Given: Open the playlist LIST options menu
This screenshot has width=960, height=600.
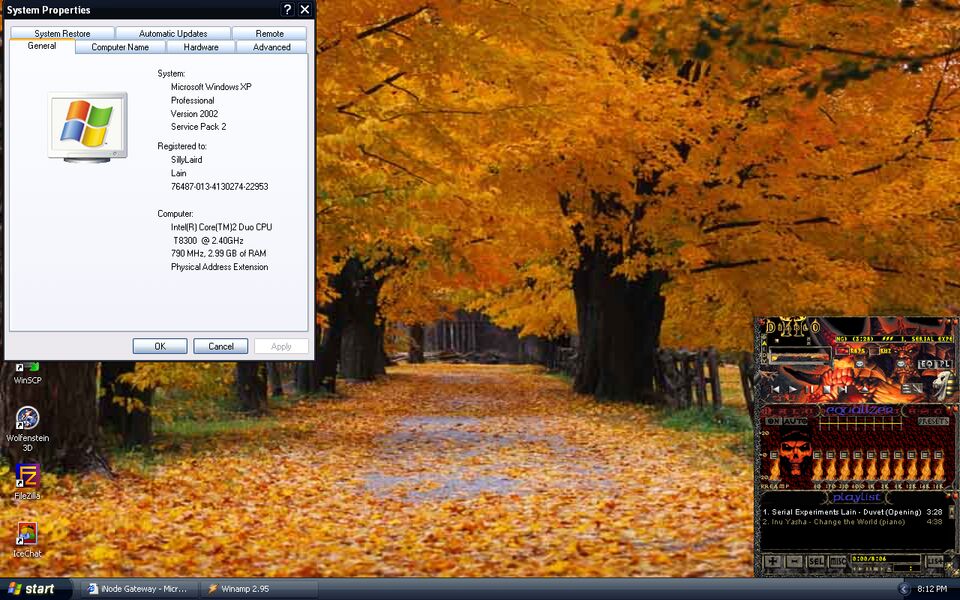Looking at the screenshot, I should (x=934, y=561).
